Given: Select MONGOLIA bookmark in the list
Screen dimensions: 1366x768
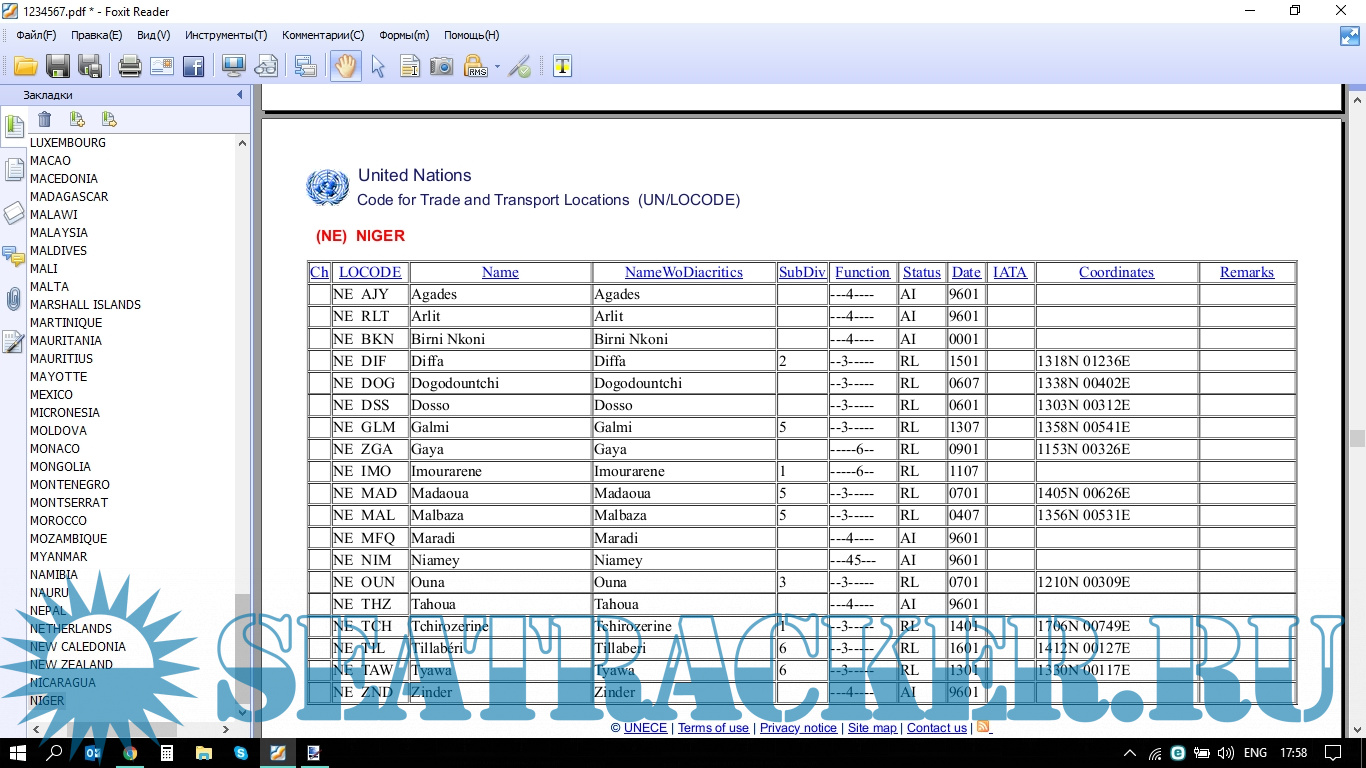Looking at the screenshot, I should tap(60, 467).
